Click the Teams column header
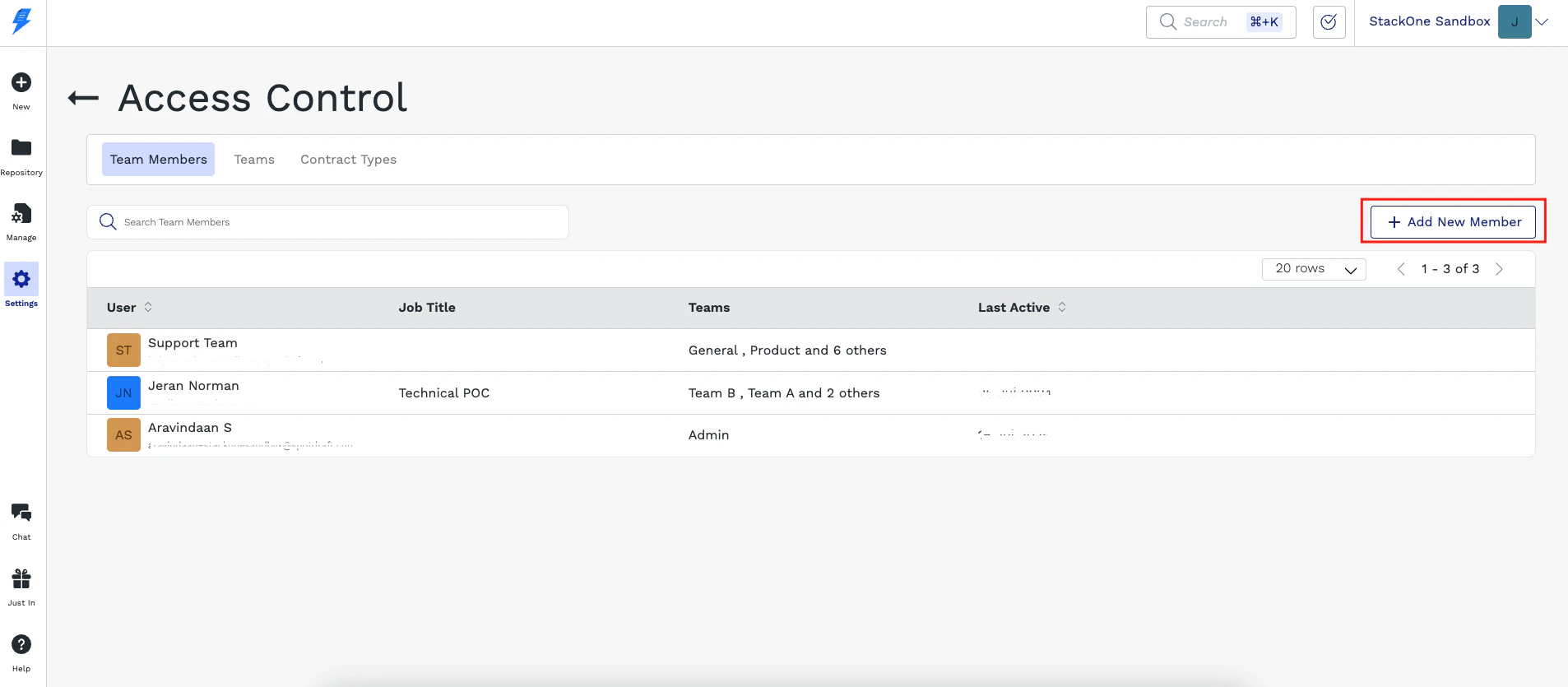Image resolution: width=1568 pixels, height=687 pixels. coord(709,308)
